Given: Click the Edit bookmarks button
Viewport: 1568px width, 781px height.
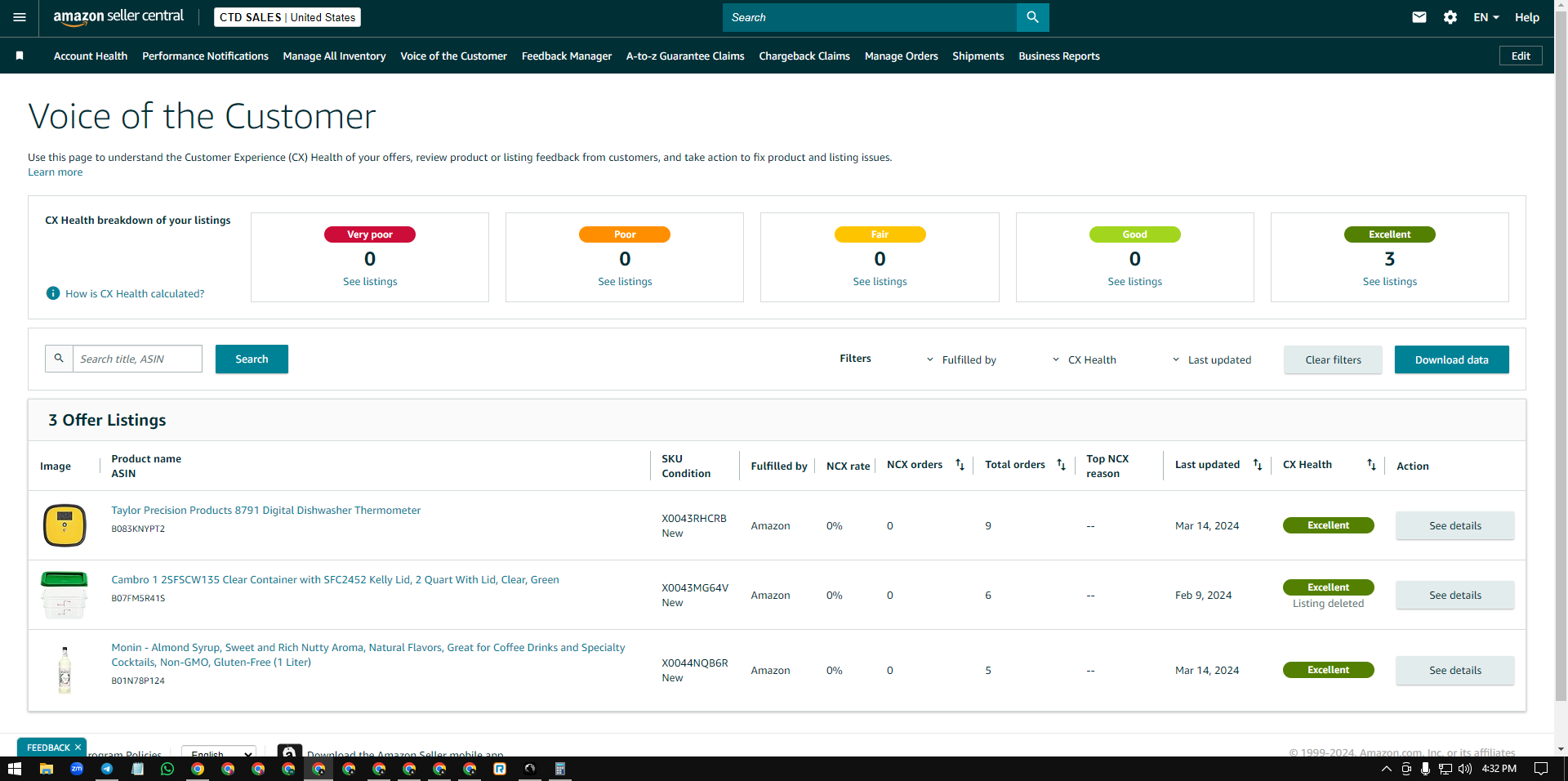Looking at the screenshot, I should (x=1521, y=56).
